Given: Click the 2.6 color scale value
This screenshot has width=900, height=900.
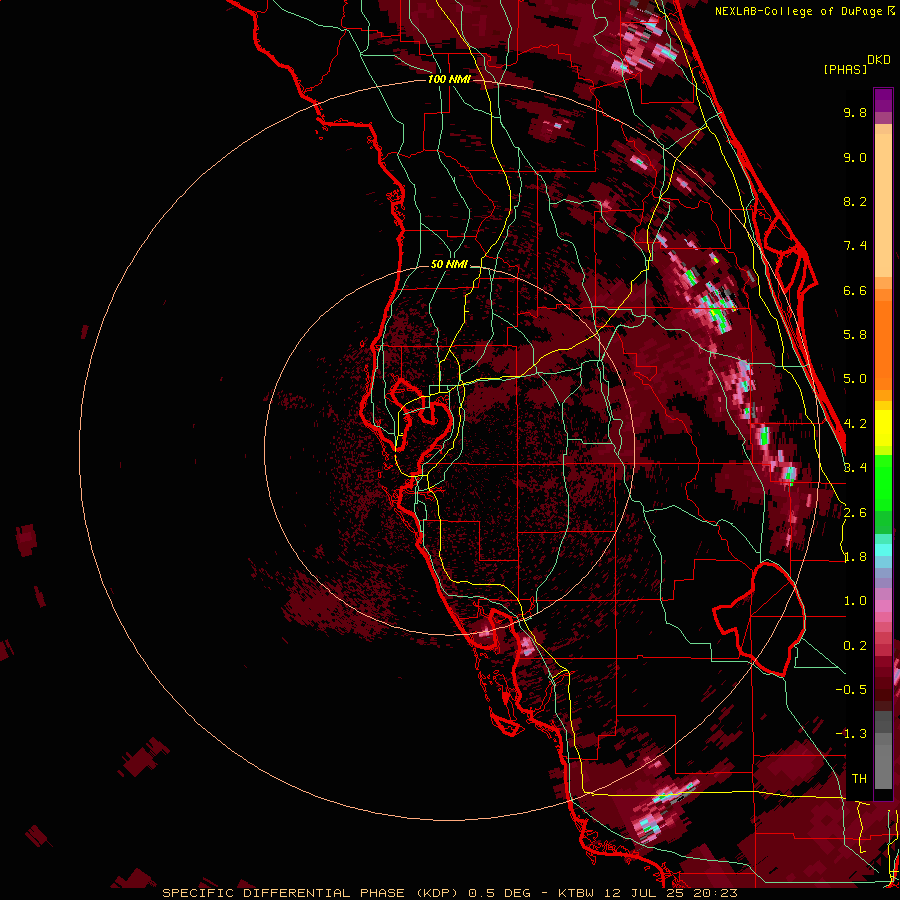Looking at the screenshot, I should pyautogui.click(x=855, y=513).
